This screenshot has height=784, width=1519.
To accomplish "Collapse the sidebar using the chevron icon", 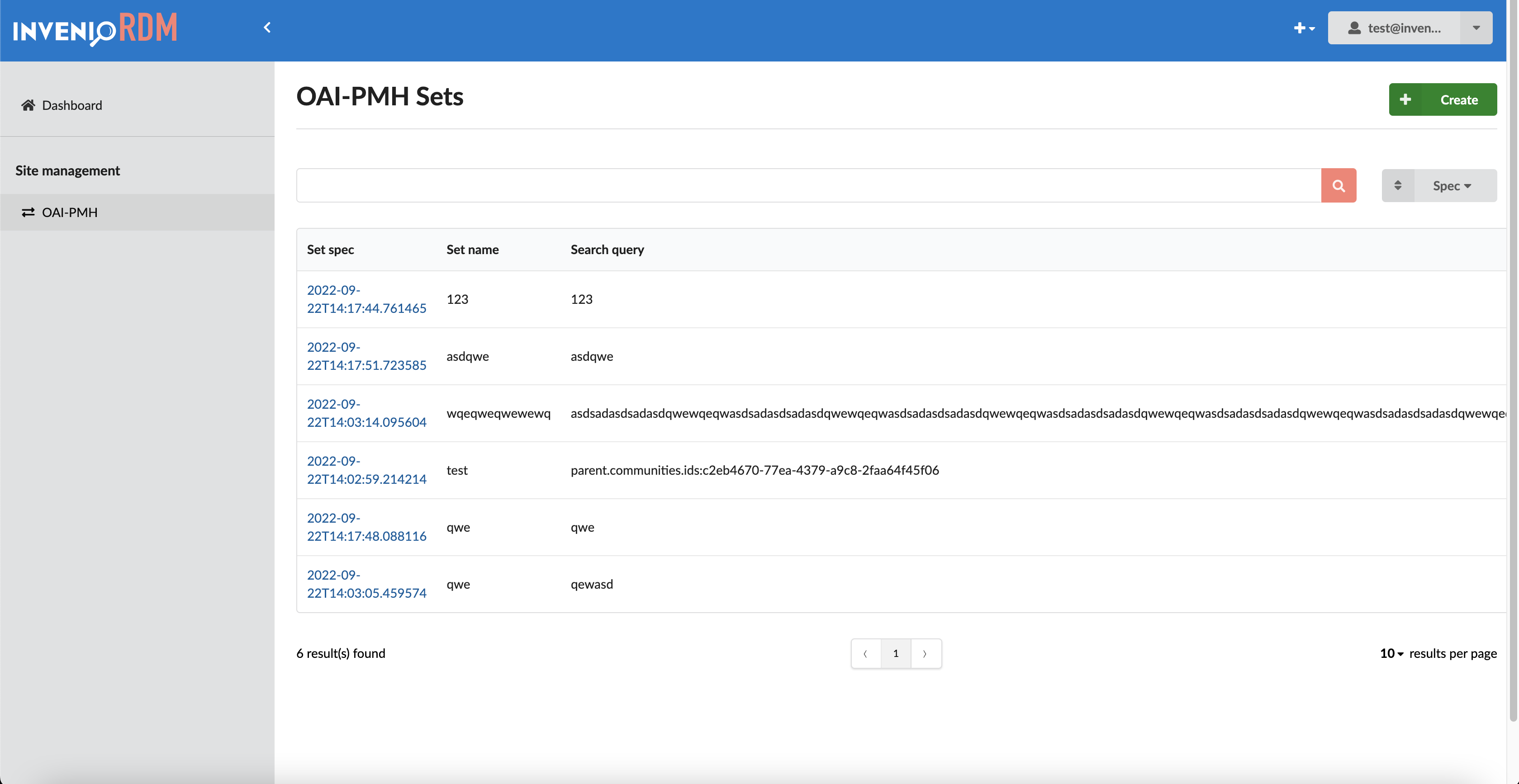I will click(x=266, y=27).
